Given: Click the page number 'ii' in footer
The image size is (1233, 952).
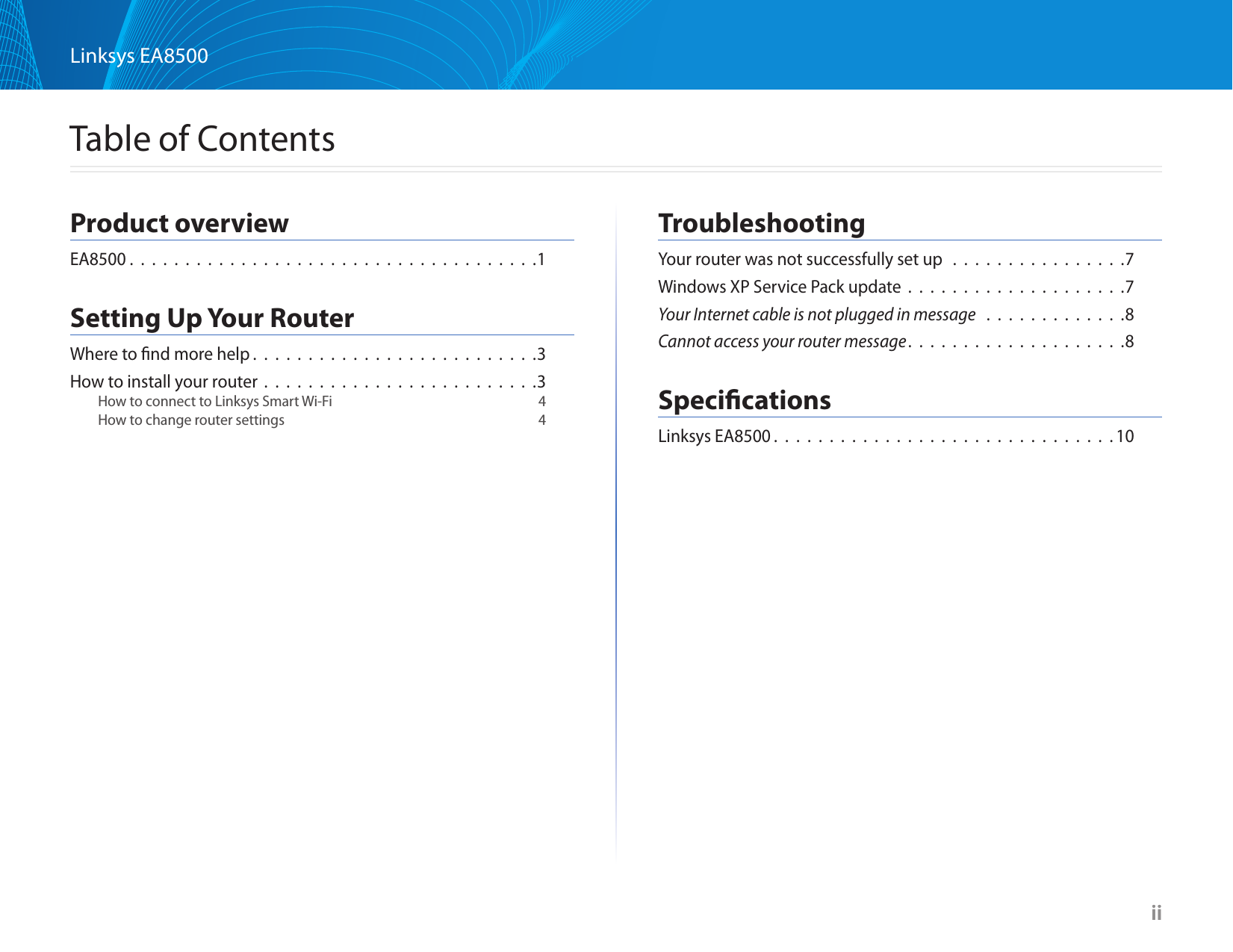Looking at the screenshot, I should (1156, 912).
